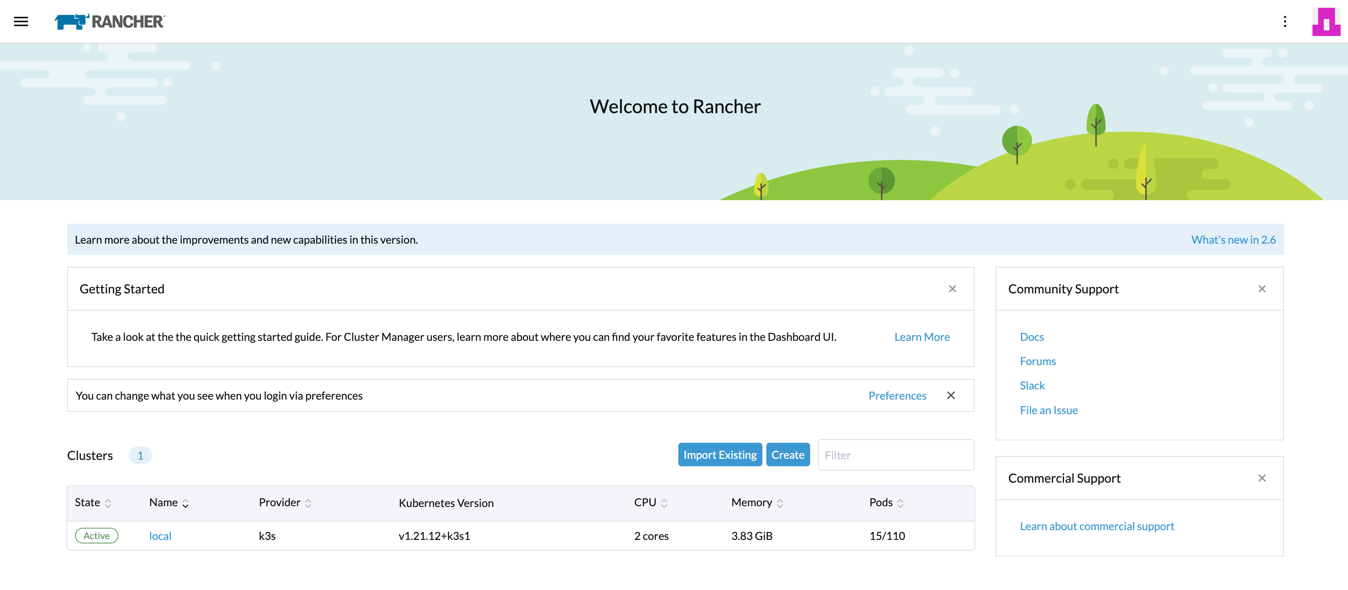Image resolution: width=1348 pixels, height=590 pixels.
Task: Close the Getting Started panel
Action: (x=952, y=289)
